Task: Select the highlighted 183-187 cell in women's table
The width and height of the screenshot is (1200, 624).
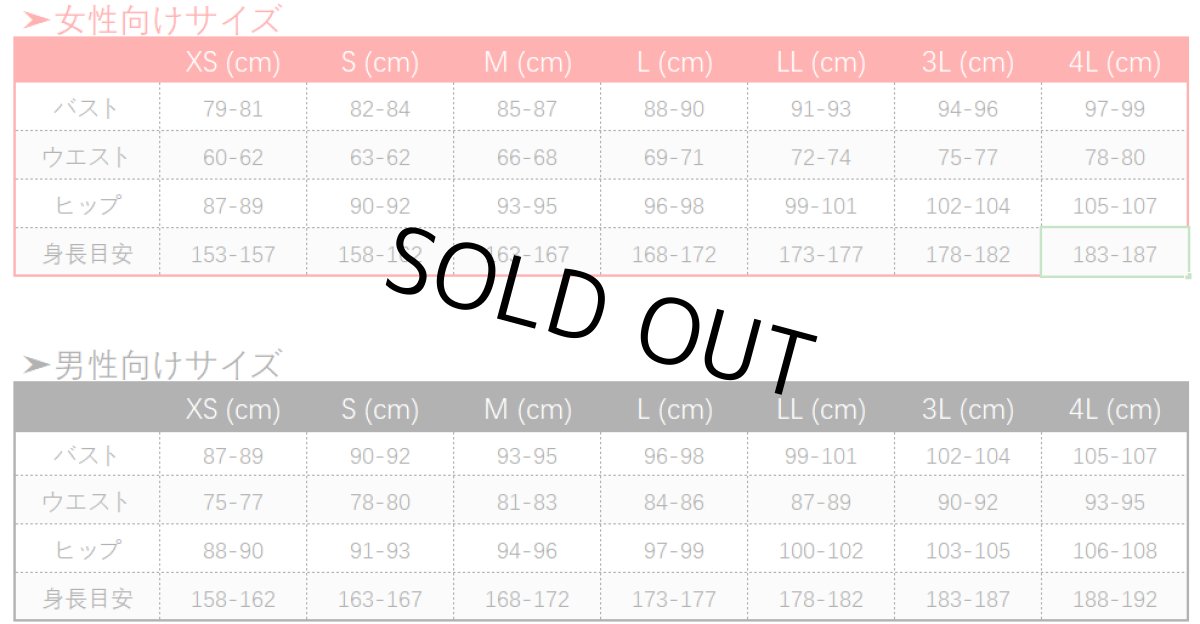Action: click(x=1114, y=254)
